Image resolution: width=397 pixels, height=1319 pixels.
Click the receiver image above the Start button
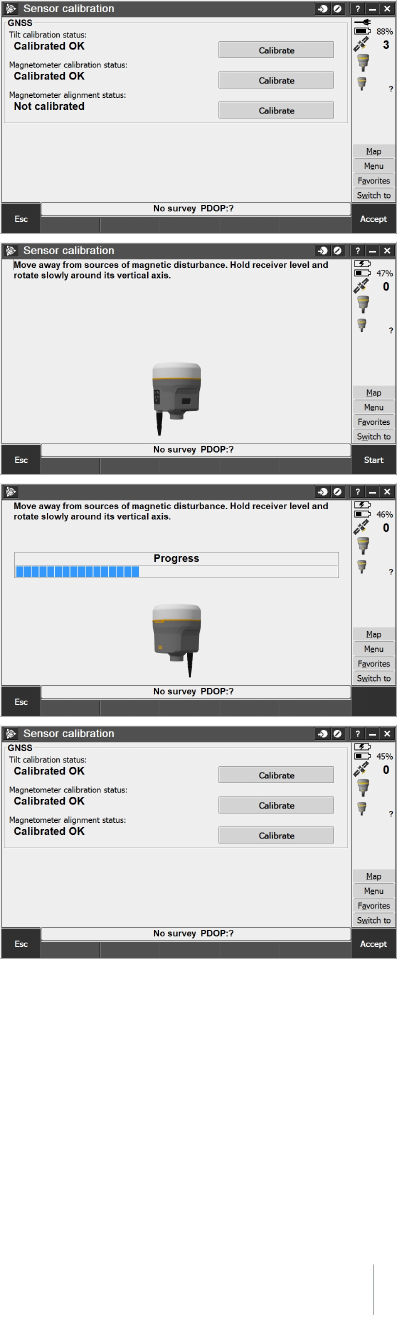click(170, 396)
